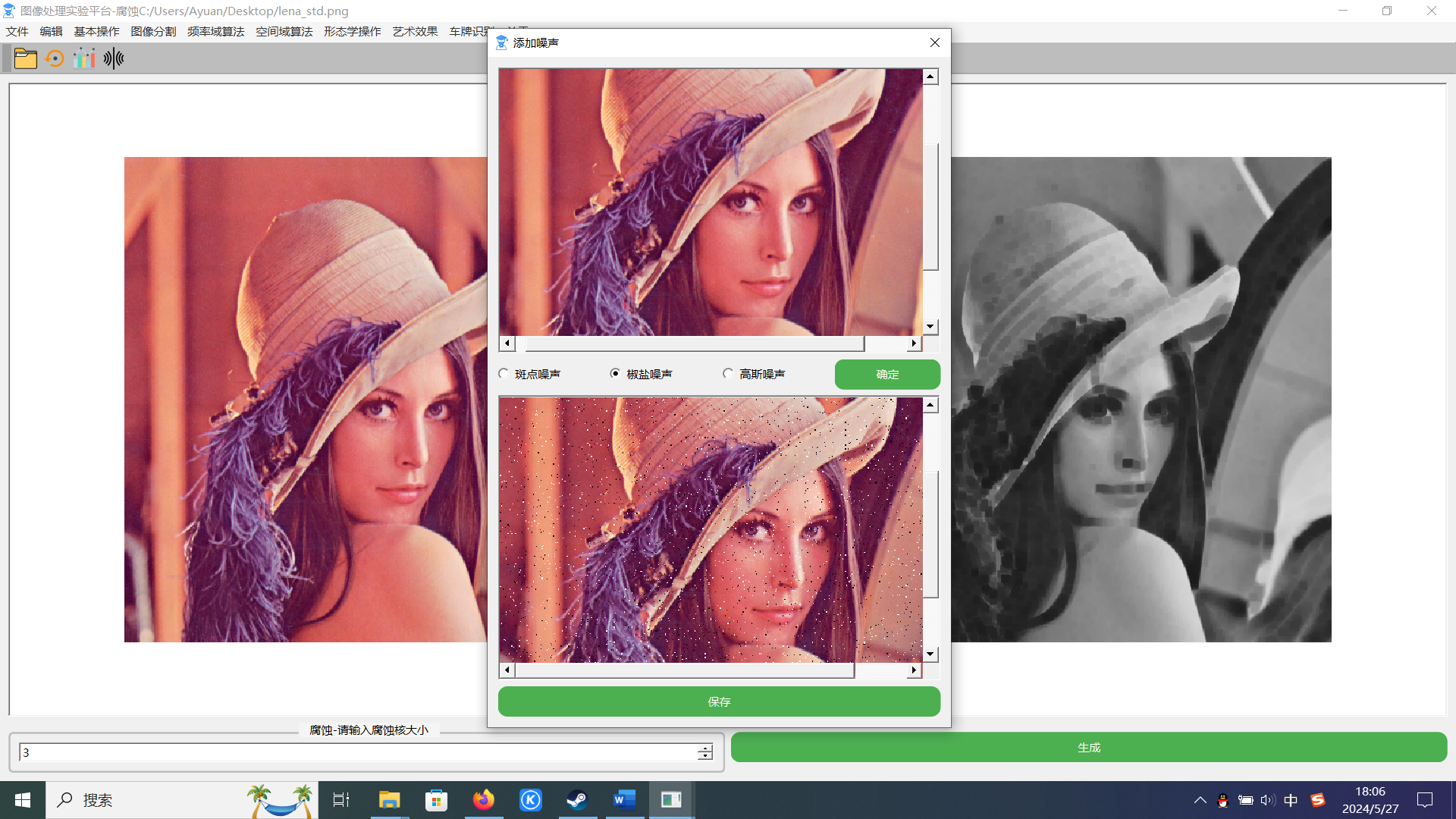The width and height of the screenshot is (1456, 819).
Task: Increment the erosion kernel size spinner
Action: [705, 748]
